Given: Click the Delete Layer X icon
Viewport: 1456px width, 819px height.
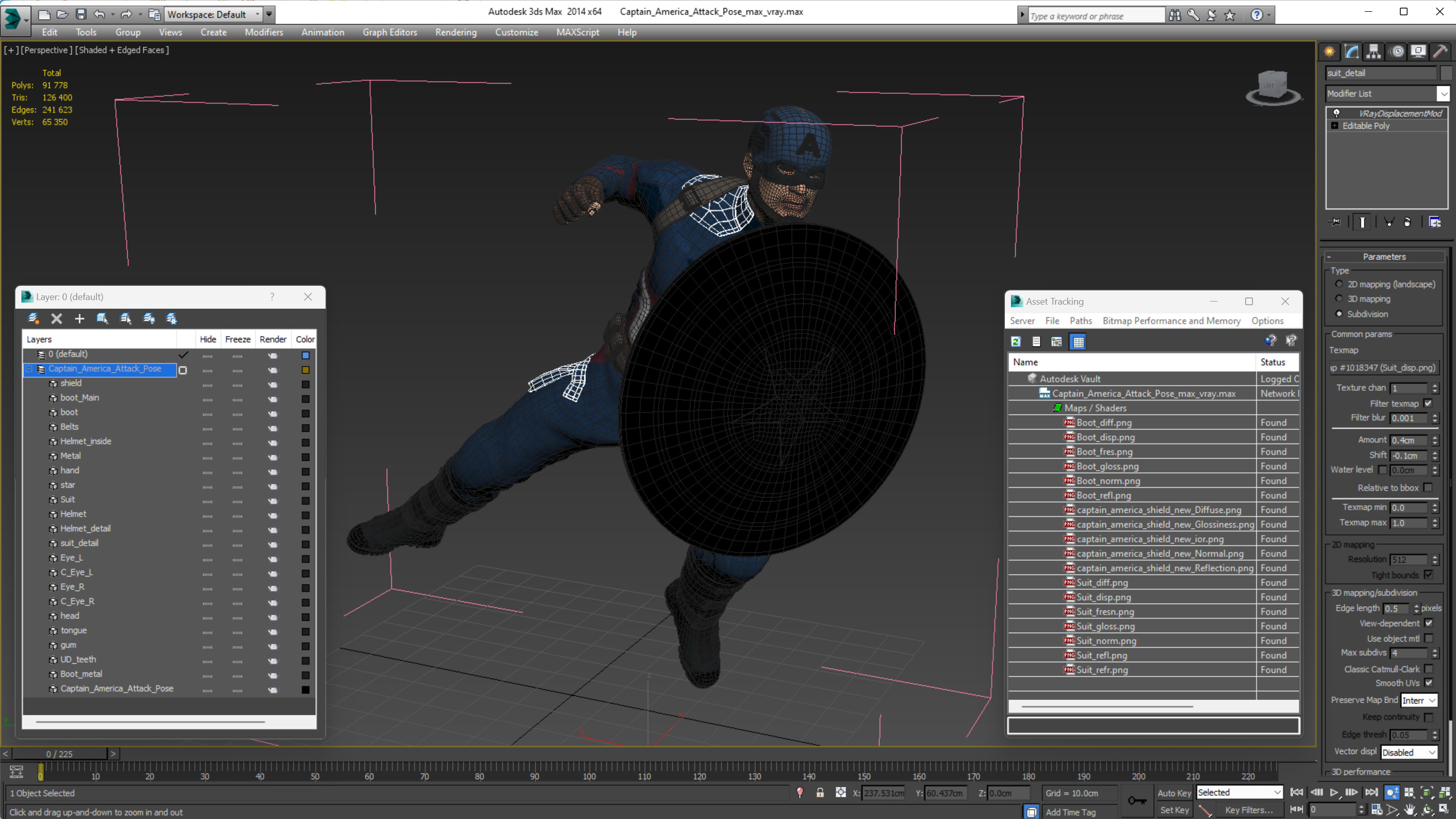Looking at the screenshot, I should pyautogui.click(x=57, y=319).
